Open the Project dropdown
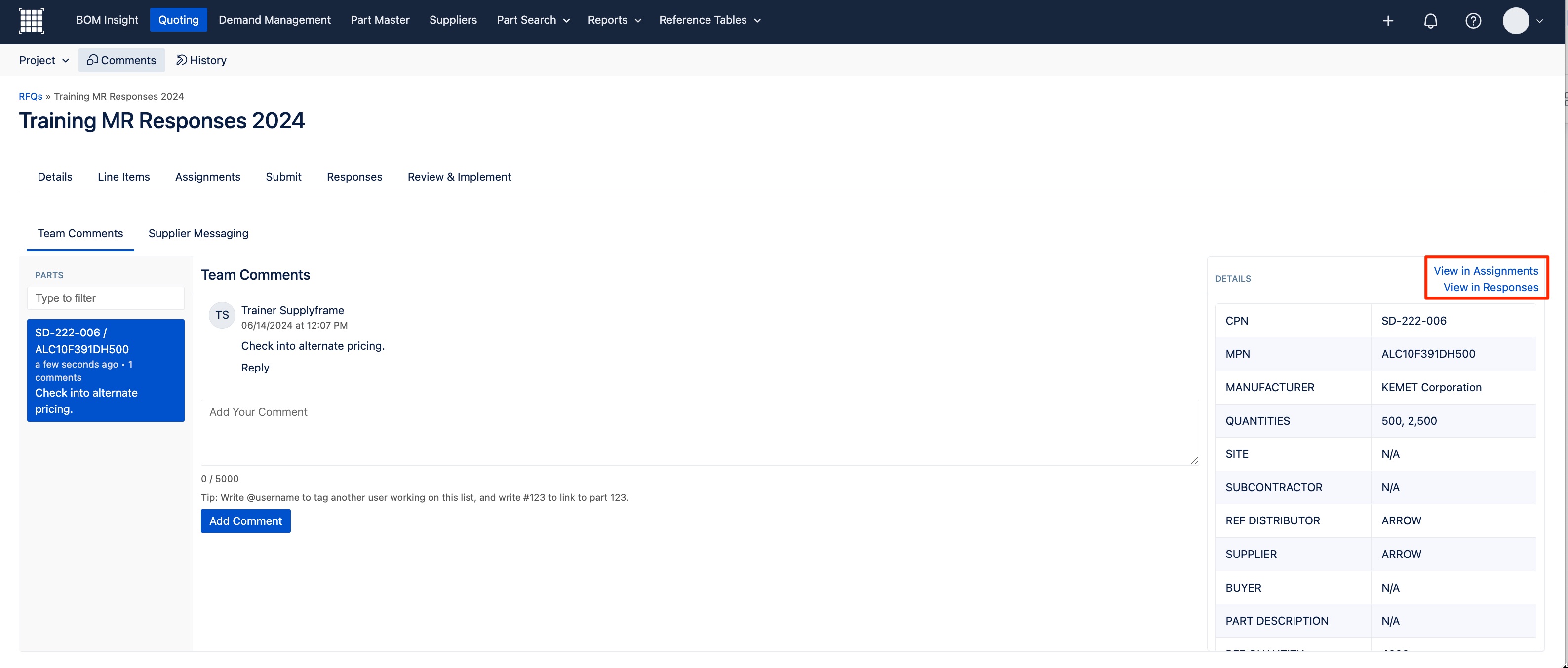The width and height of the screenshot is (1568, 668). (44, 60)
